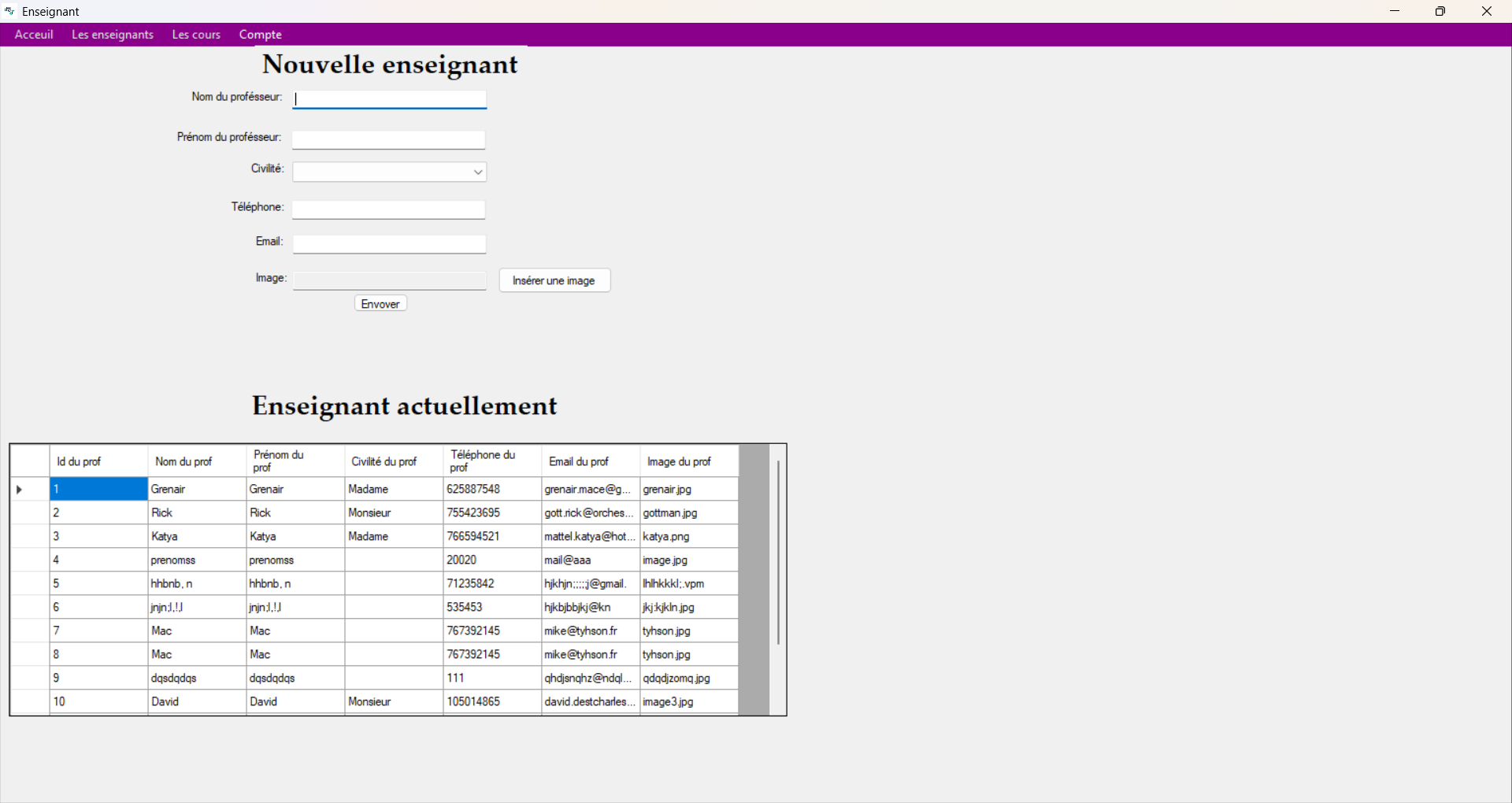Click the "Email" input field
Screen dimensions: 1512x803
coord(389,244)
